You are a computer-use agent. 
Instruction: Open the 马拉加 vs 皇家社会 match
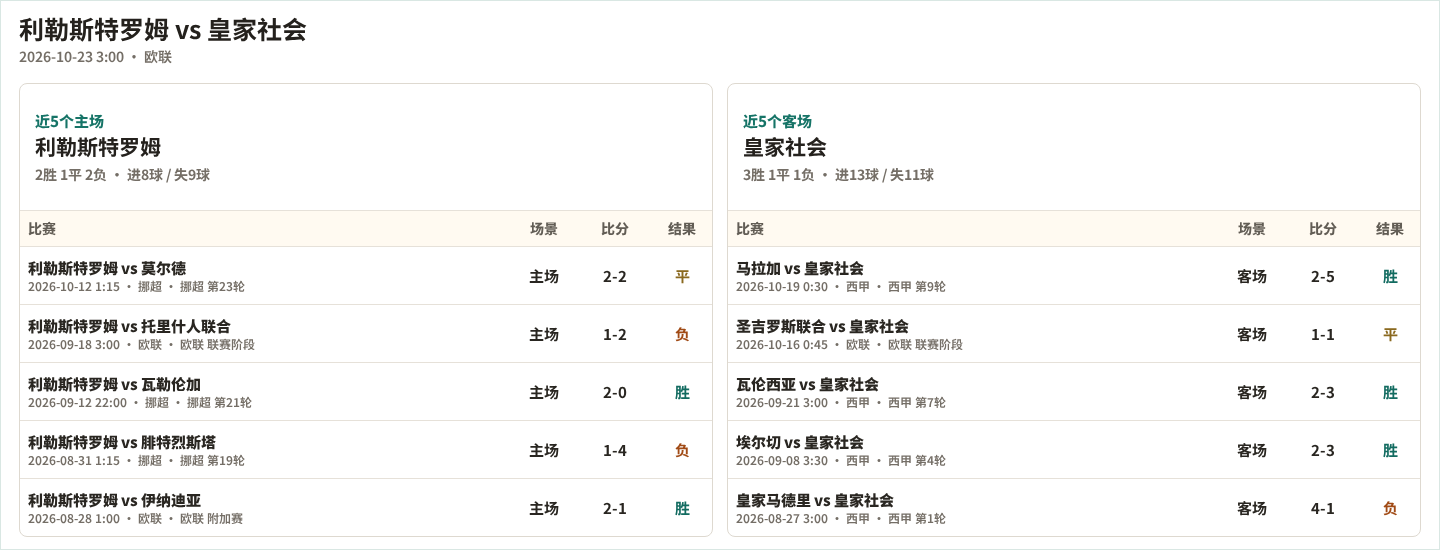(1074, 276)
